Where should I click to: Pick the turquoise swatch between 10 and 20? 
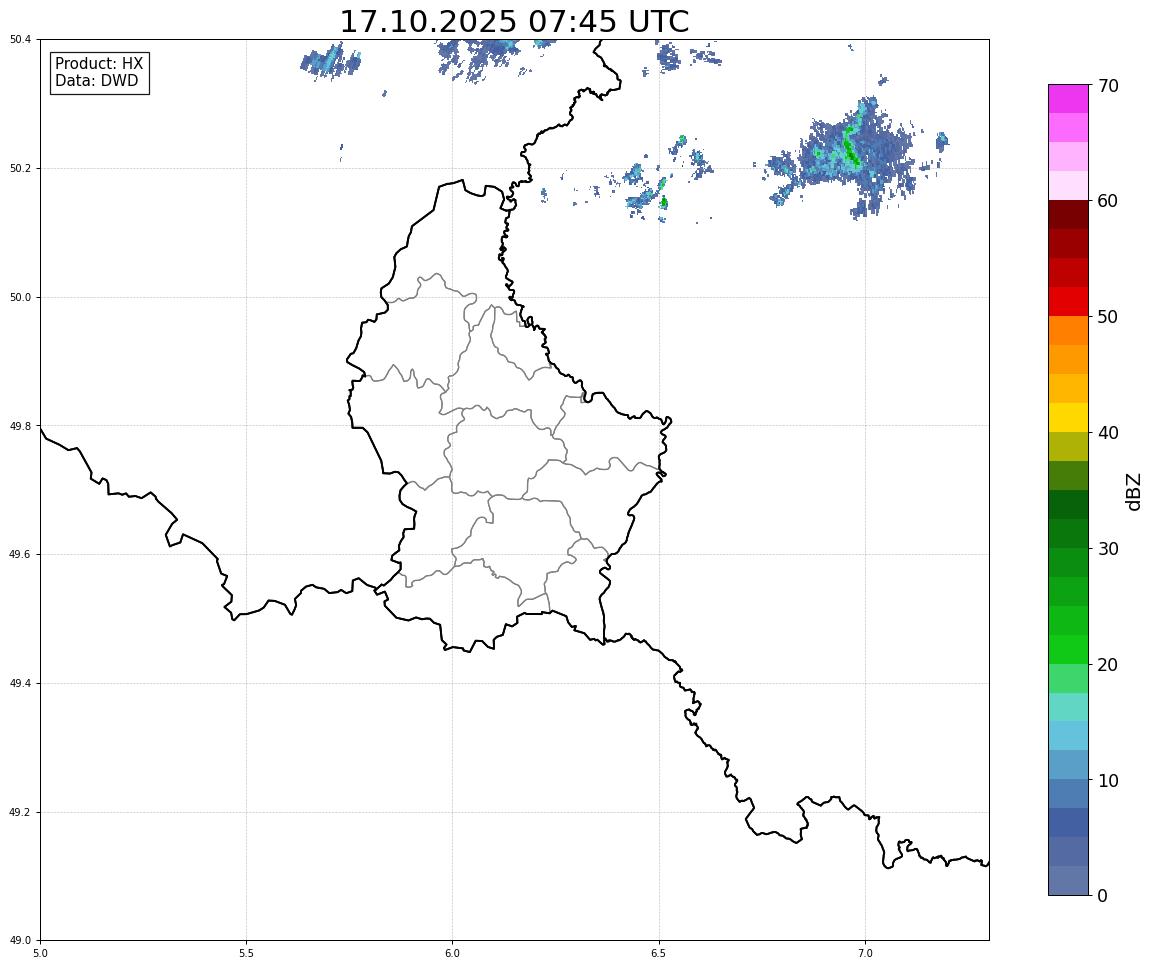point(1068,707)
